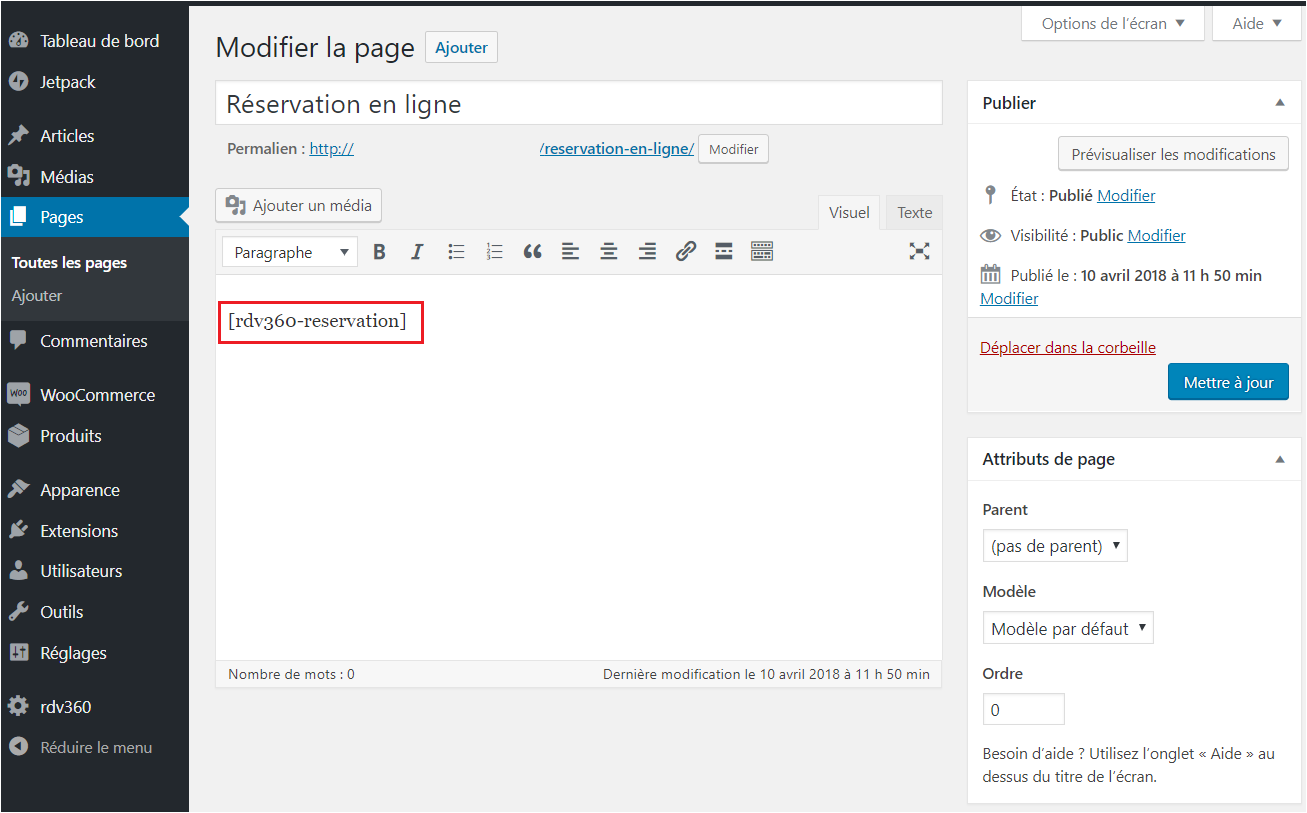Insert a bulleted list
The image size is (1307, 813).
click(x=456, y=252)
